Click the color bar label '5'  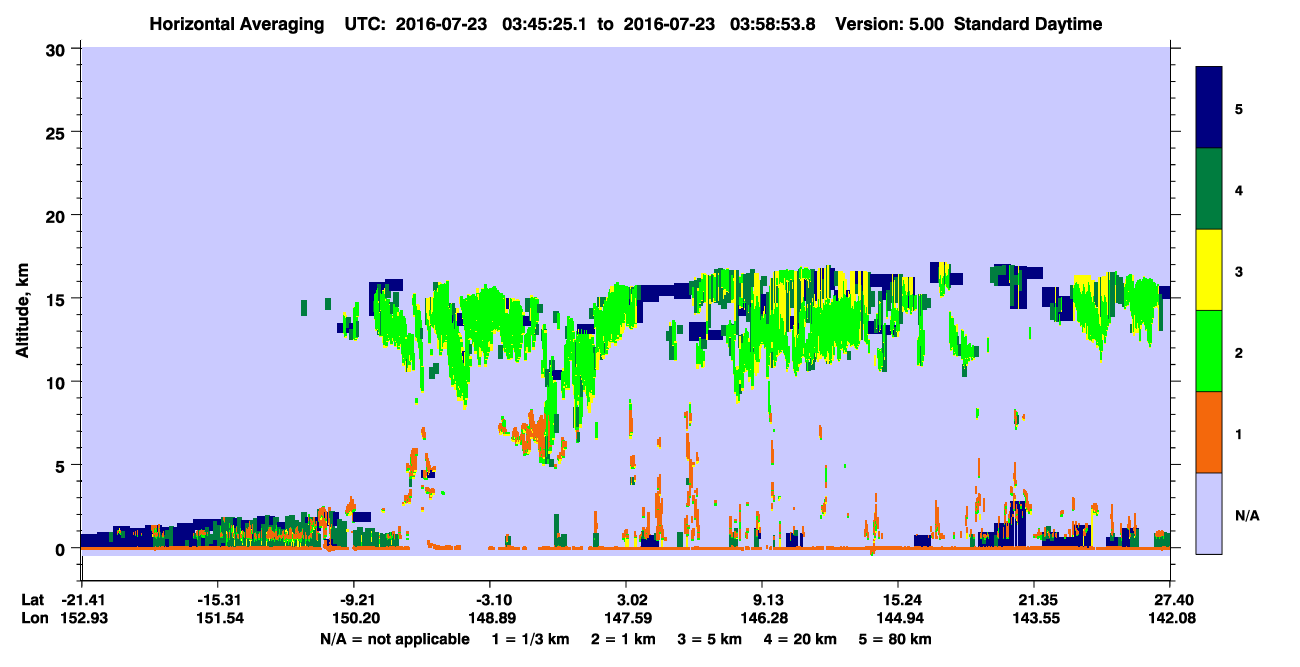point(1239,108)
